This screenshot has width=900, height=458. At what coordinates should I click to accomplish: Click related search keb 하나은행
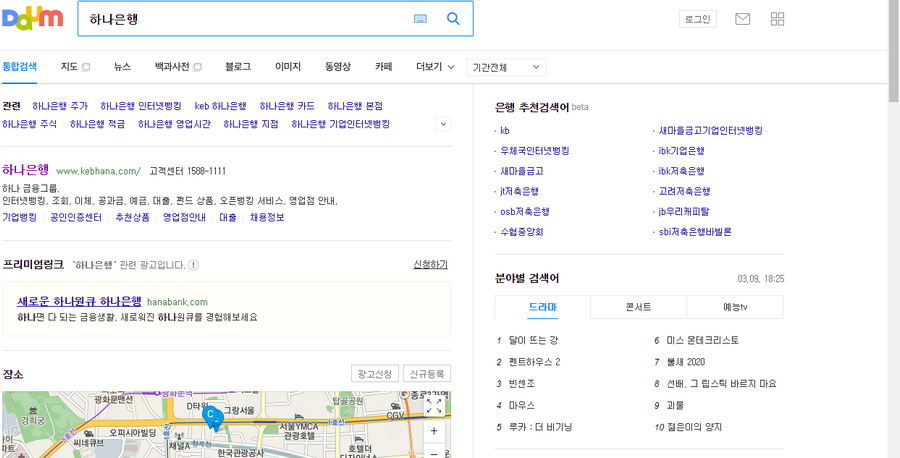(x=220, y=106)
